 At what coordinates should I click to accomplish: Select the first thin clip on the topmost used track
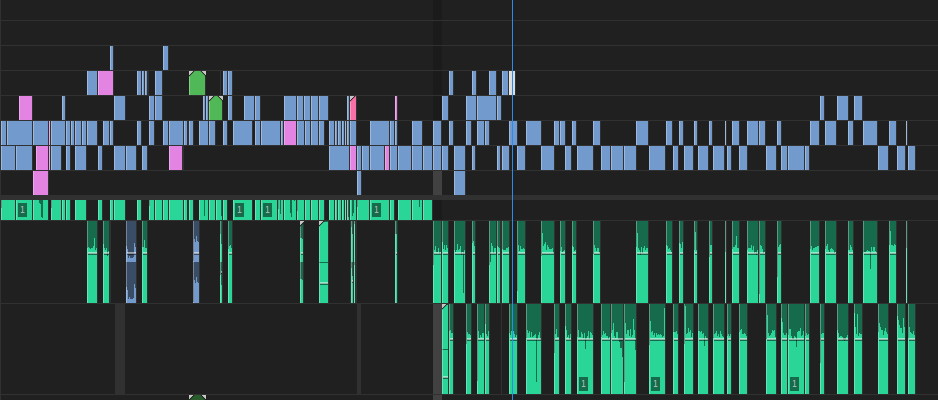(111, 58)
